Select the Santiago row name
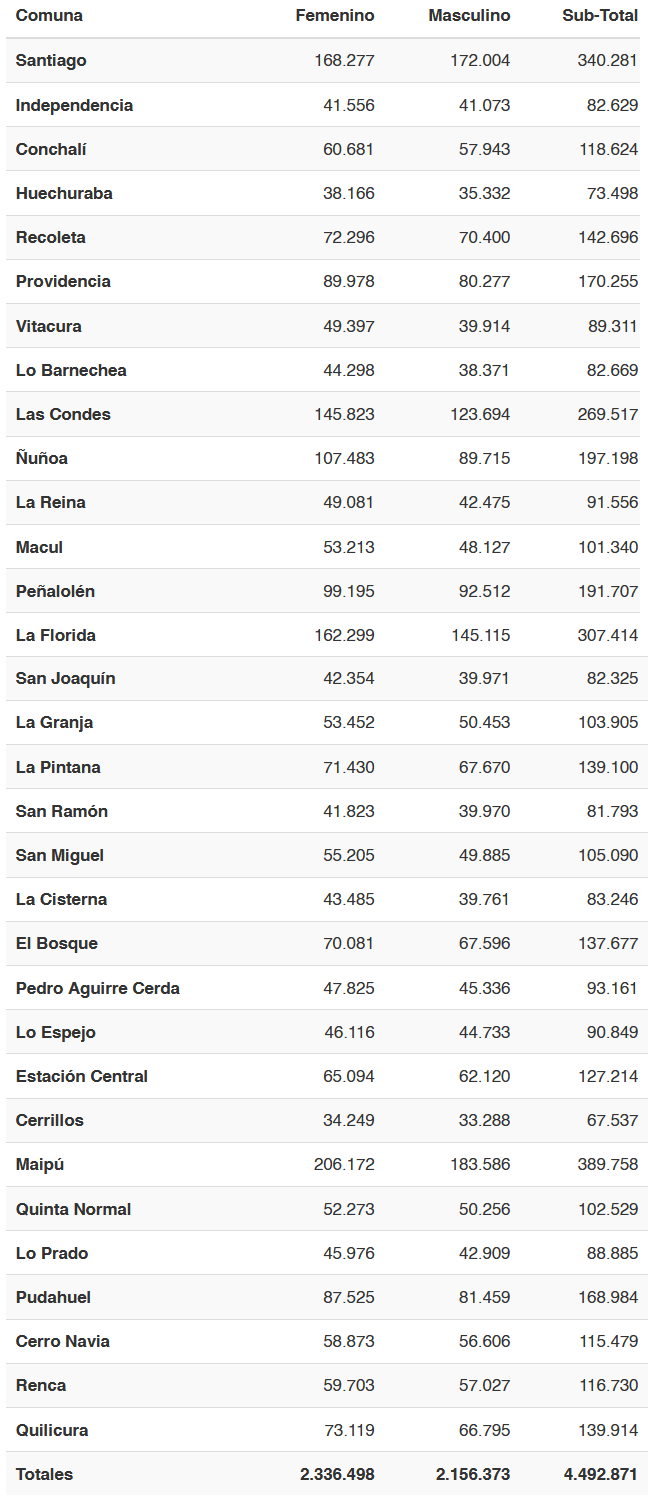 (x=51, y=60)
